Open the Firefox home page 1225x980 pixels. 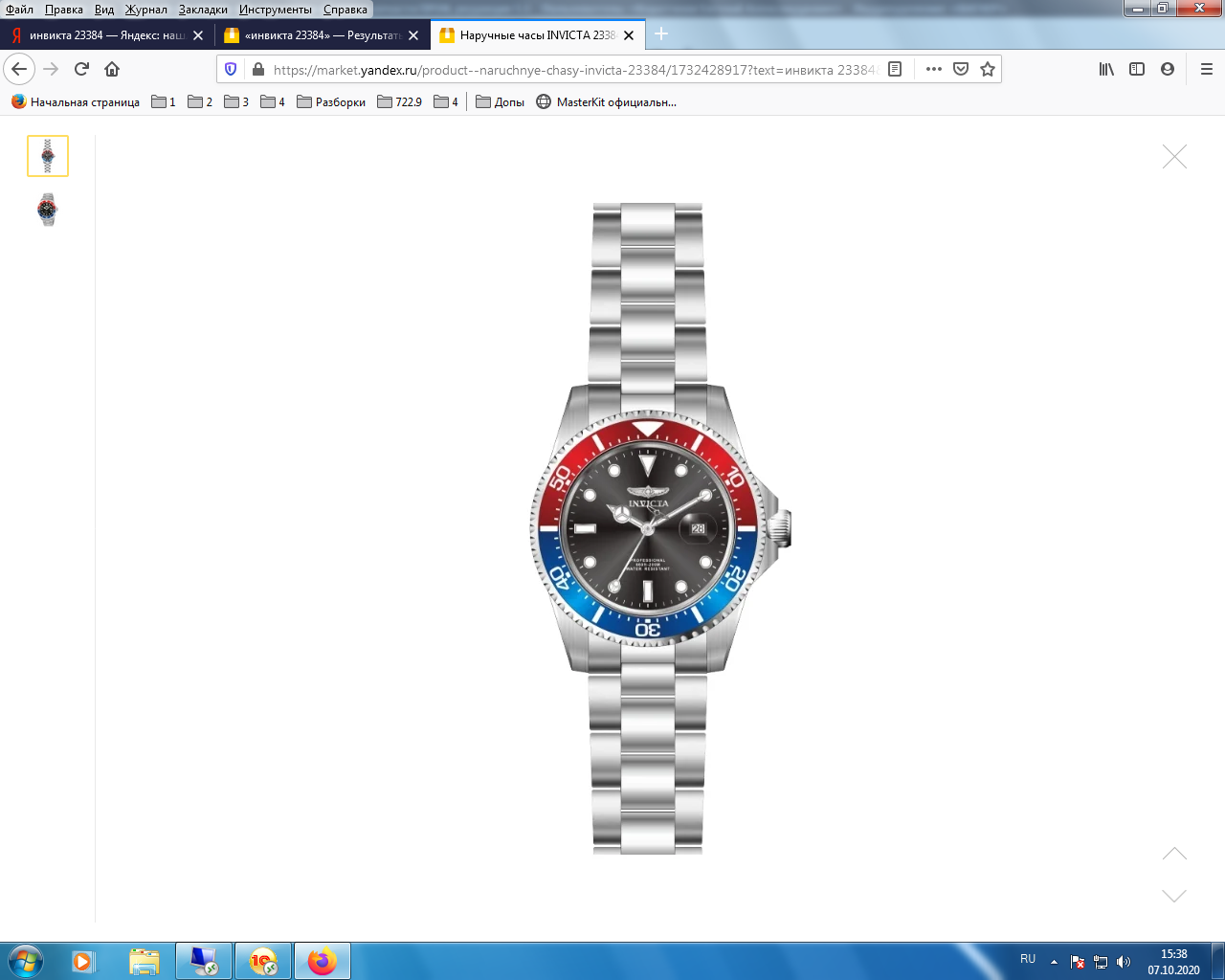[x=112, y=69]
